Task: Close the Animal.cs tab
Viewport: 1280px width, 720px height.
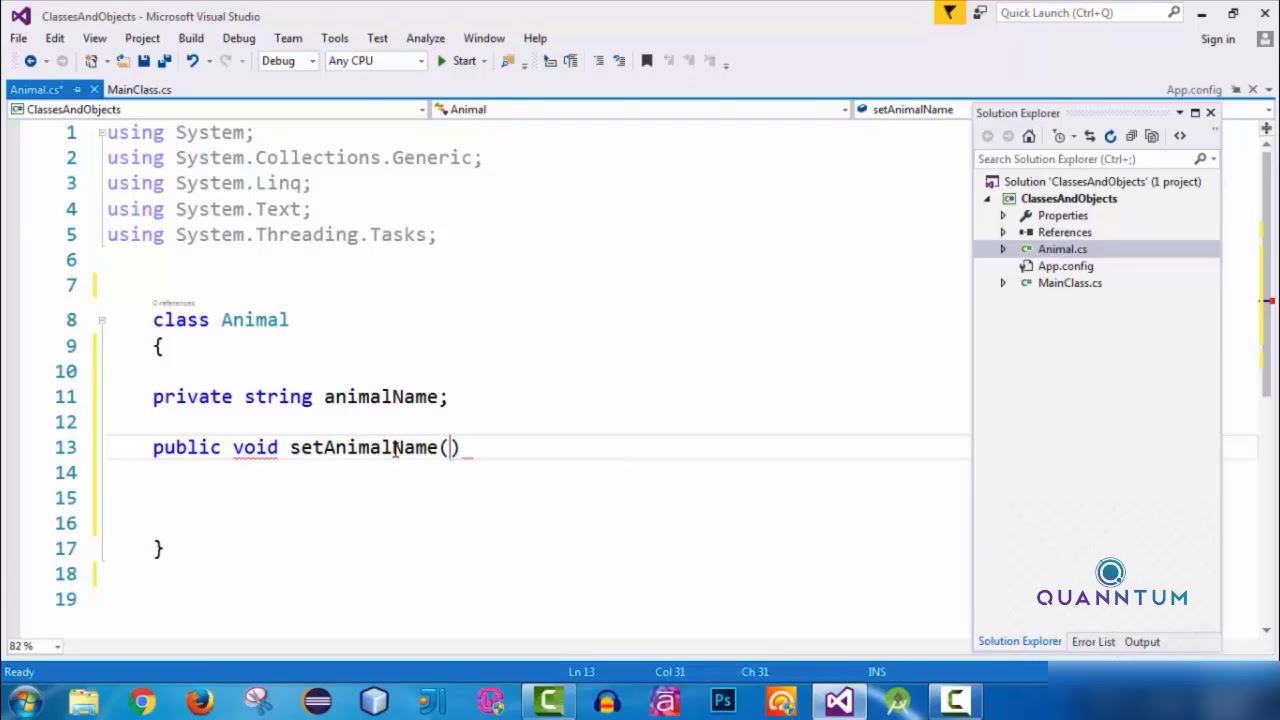Action: click(x=94, y=90)
